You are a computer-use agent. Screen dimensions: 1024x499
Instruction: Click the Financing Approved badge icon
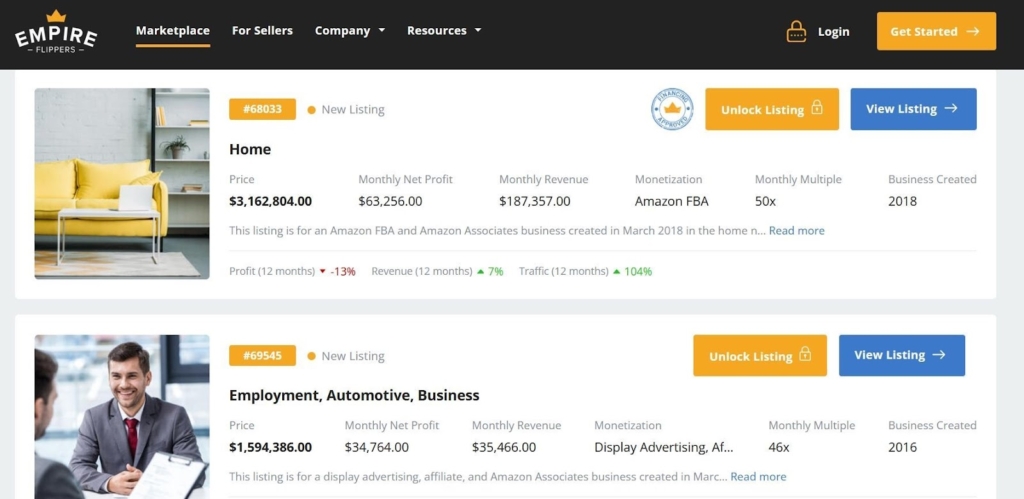[672, 109]
